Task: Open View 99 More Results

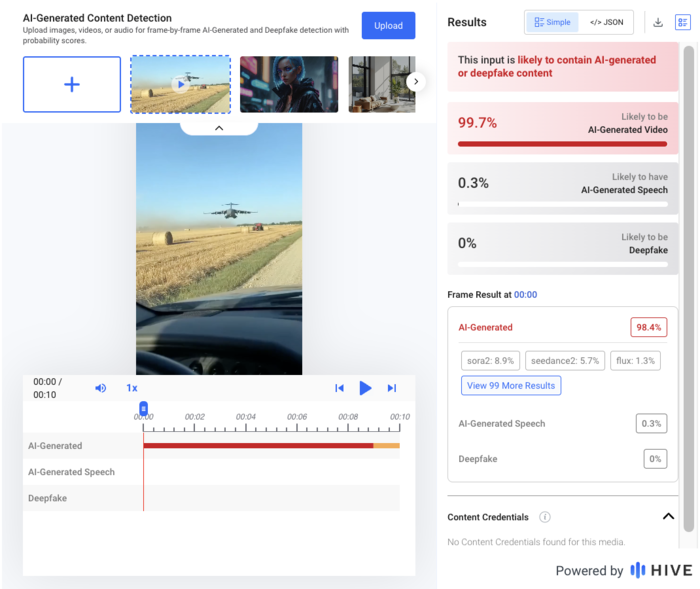Action: tap(511, 385)
